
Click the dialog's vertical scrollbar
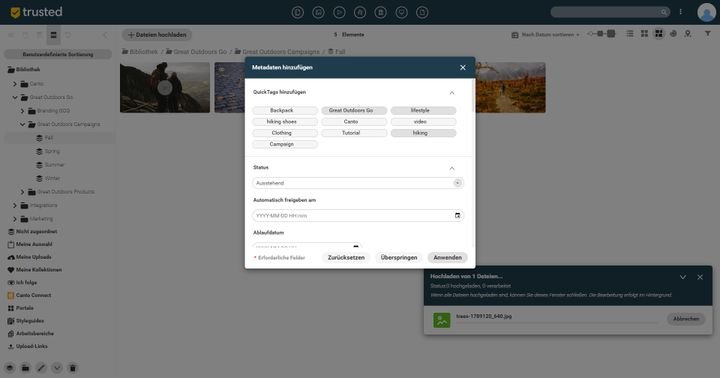(x=473, y=96)
